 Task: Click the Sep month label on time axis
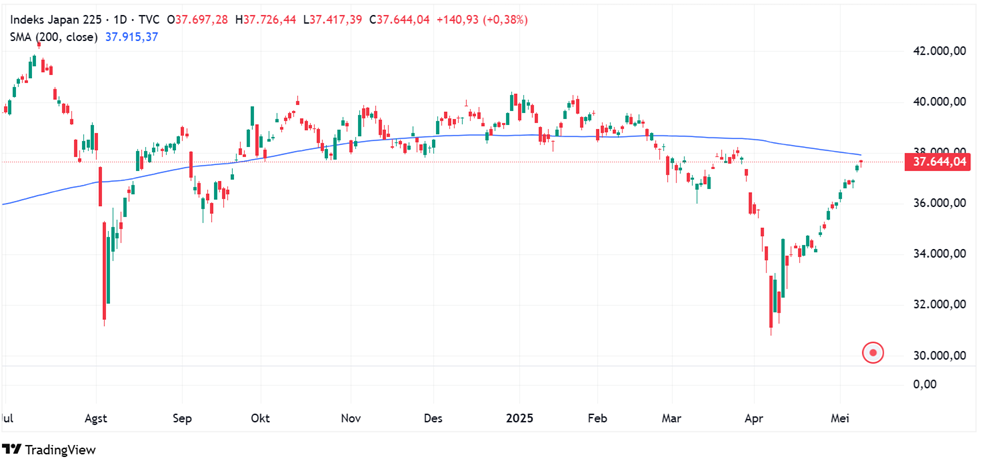182,418
